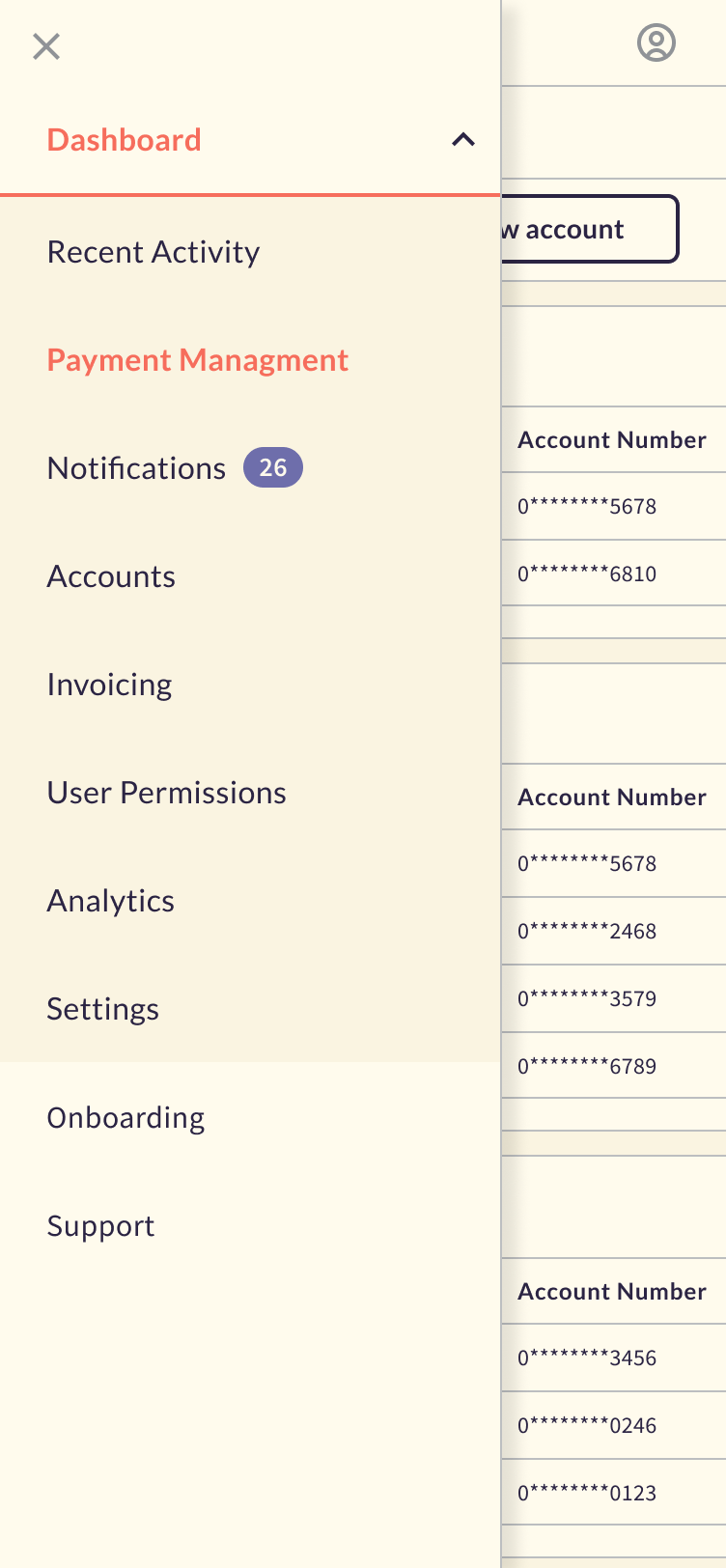Collapse the Dashboard menu chevron

point(463,140)
